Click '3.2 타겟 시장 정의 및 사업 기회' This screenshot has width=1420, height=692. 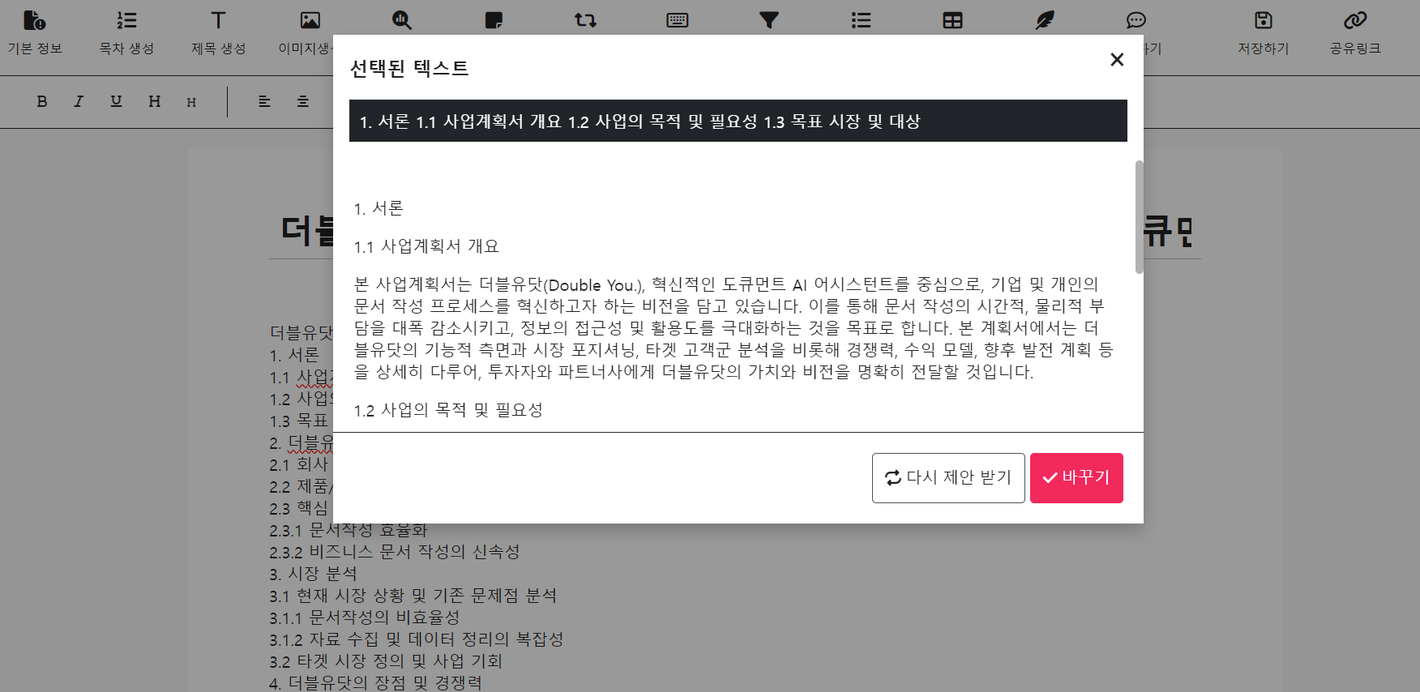click(x=386, y=661)
